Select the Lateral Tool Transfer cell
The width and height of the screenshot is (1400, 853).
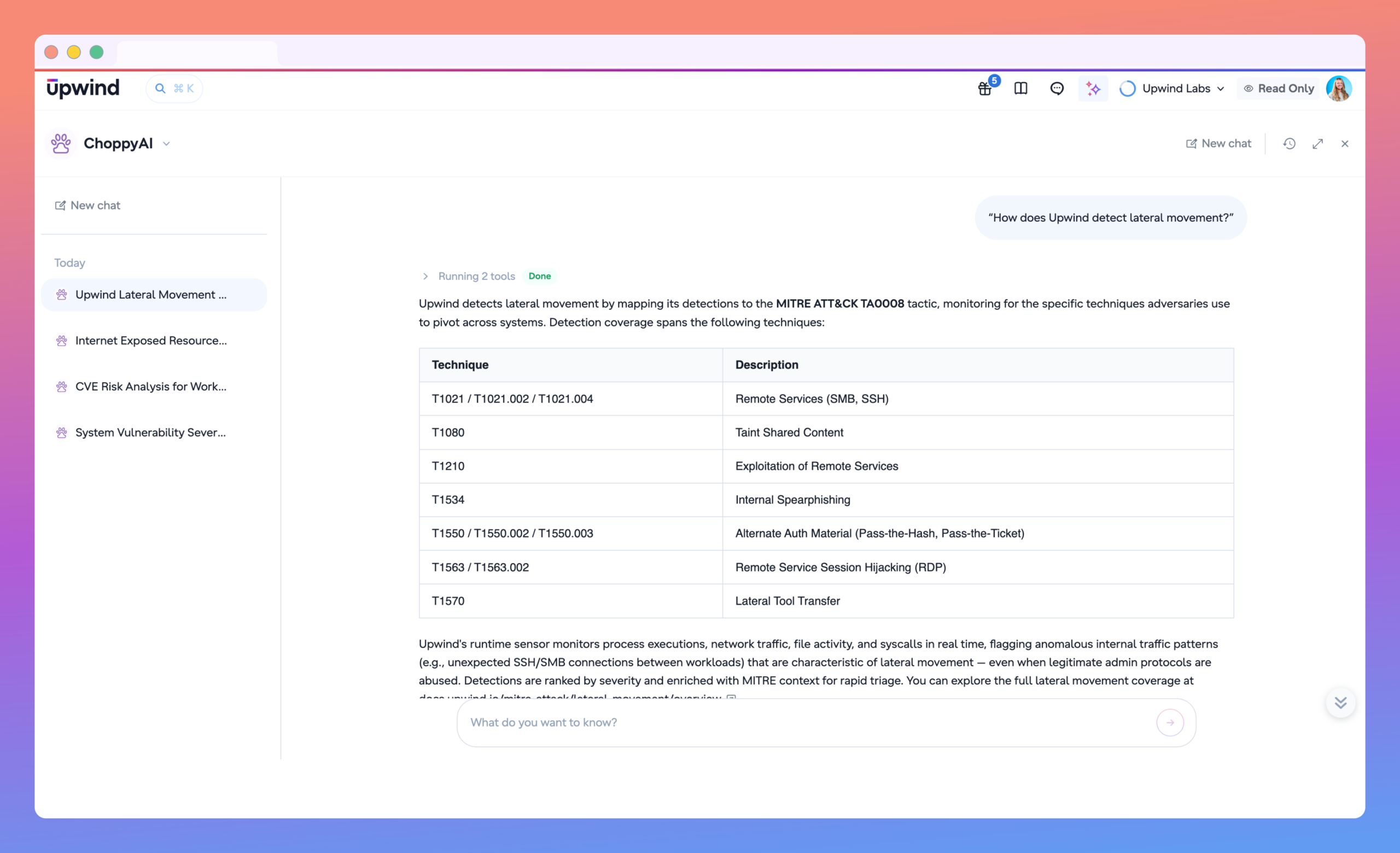point(978,601)
